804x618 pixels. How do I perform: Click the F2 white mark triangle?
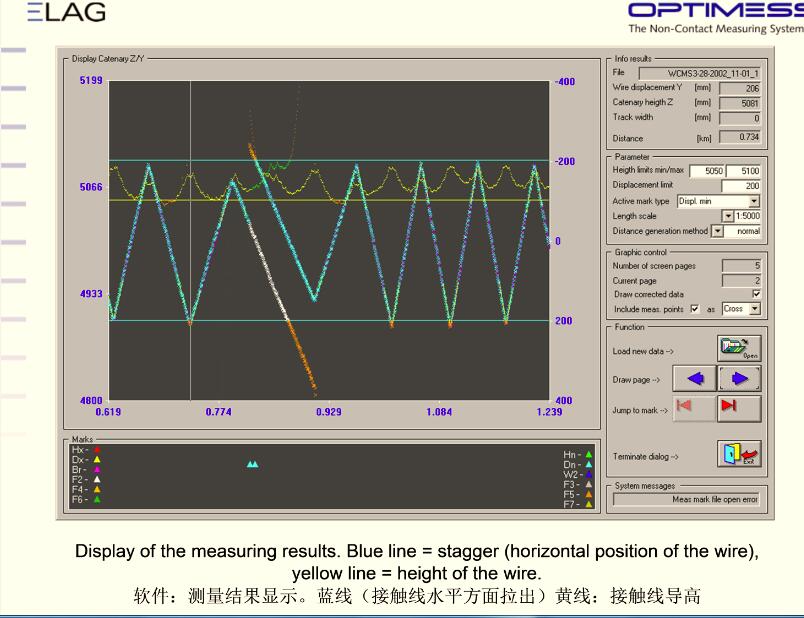(x=97, y=479)
